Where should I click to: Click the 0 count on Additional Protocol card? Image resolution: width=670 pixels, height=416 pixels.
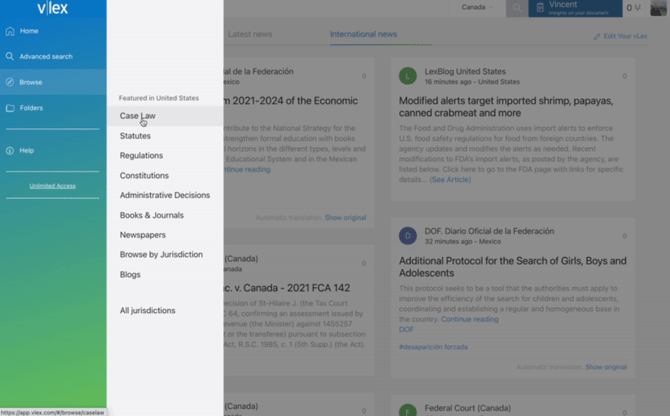(x=624, y=236)
